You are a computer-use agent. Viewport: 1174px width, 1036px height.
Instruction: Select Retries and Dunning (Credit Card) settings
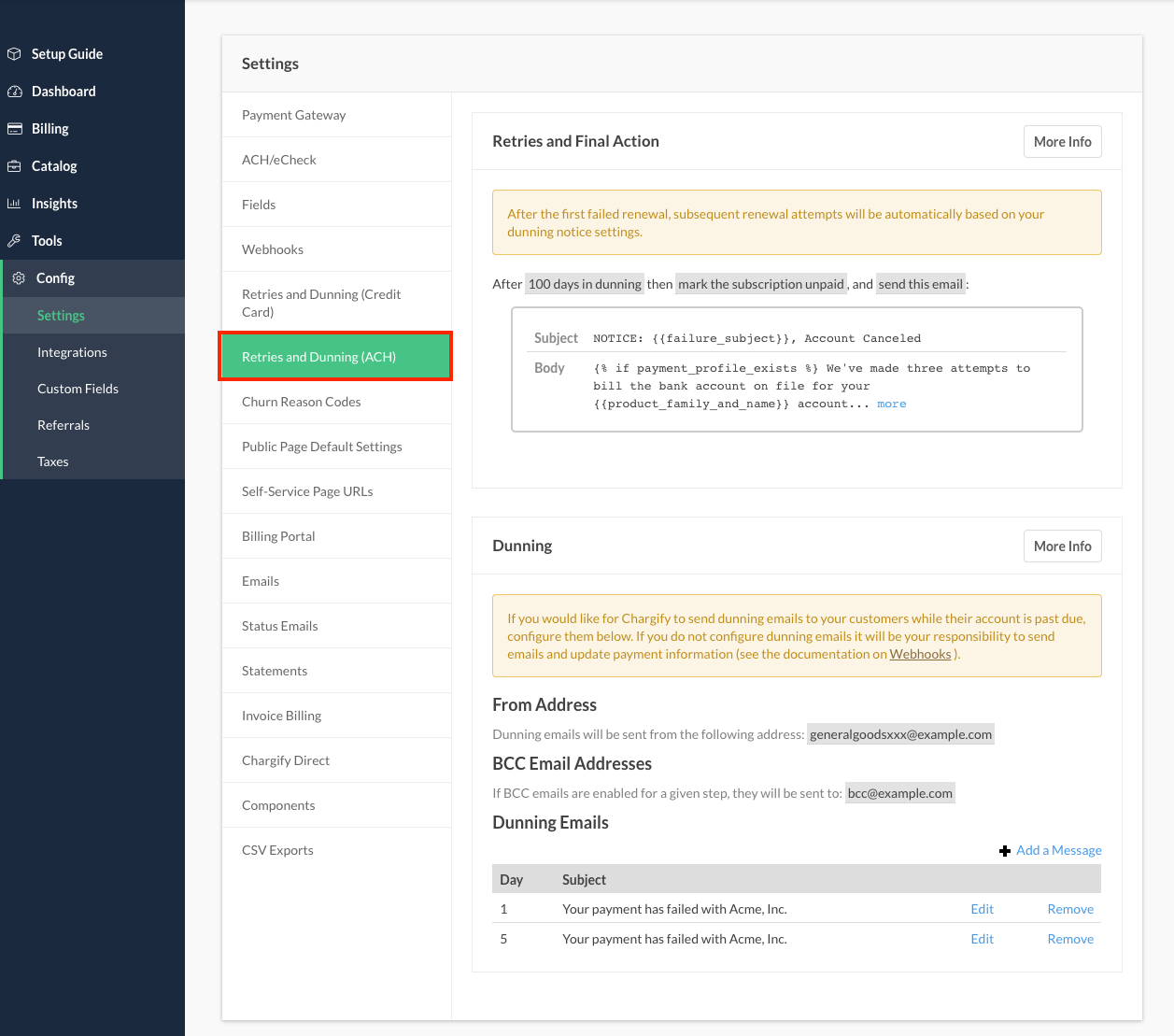click(x=321, y=303)
